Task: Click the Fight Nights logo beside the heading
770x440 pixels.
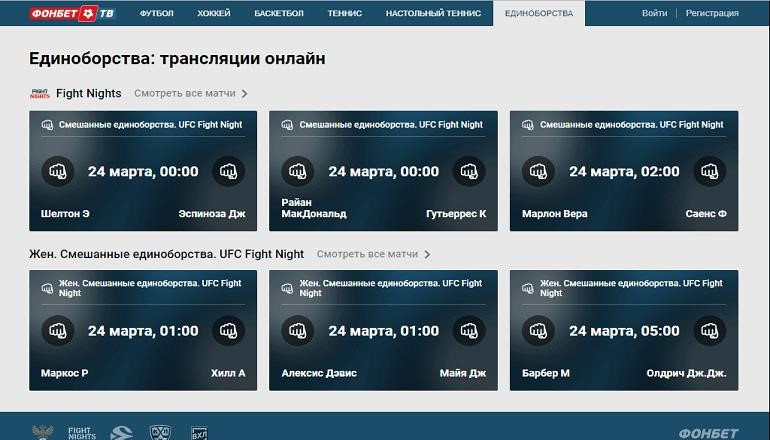Action: (x=40, y=93)
